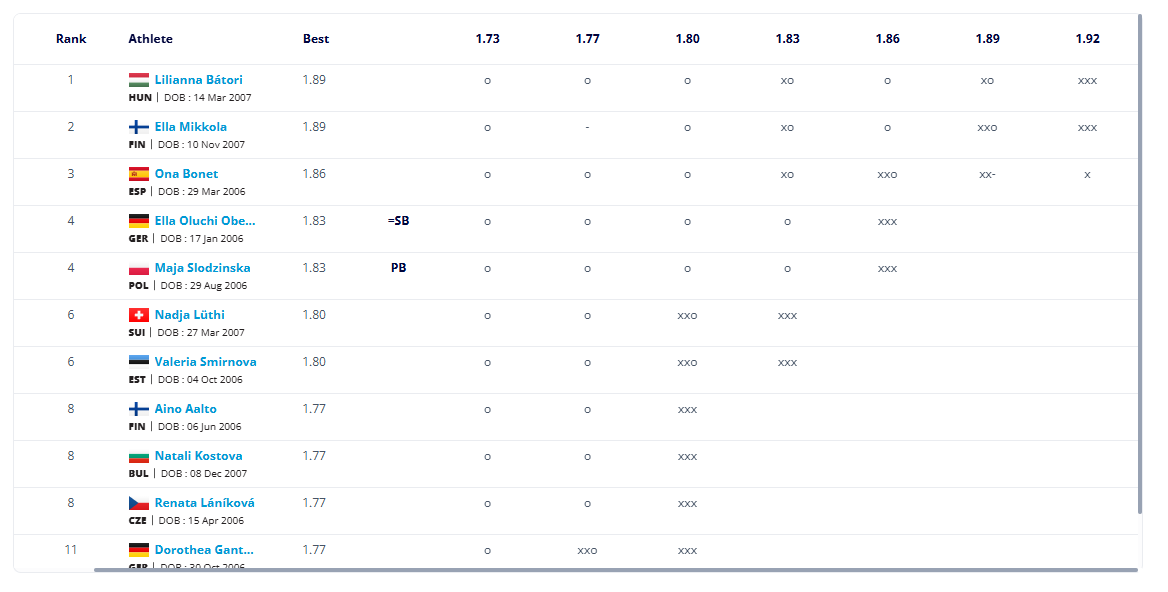
Task: Click the Hungary flag icon beside Lilianna Bátori
Action: [x=139, y=80]
